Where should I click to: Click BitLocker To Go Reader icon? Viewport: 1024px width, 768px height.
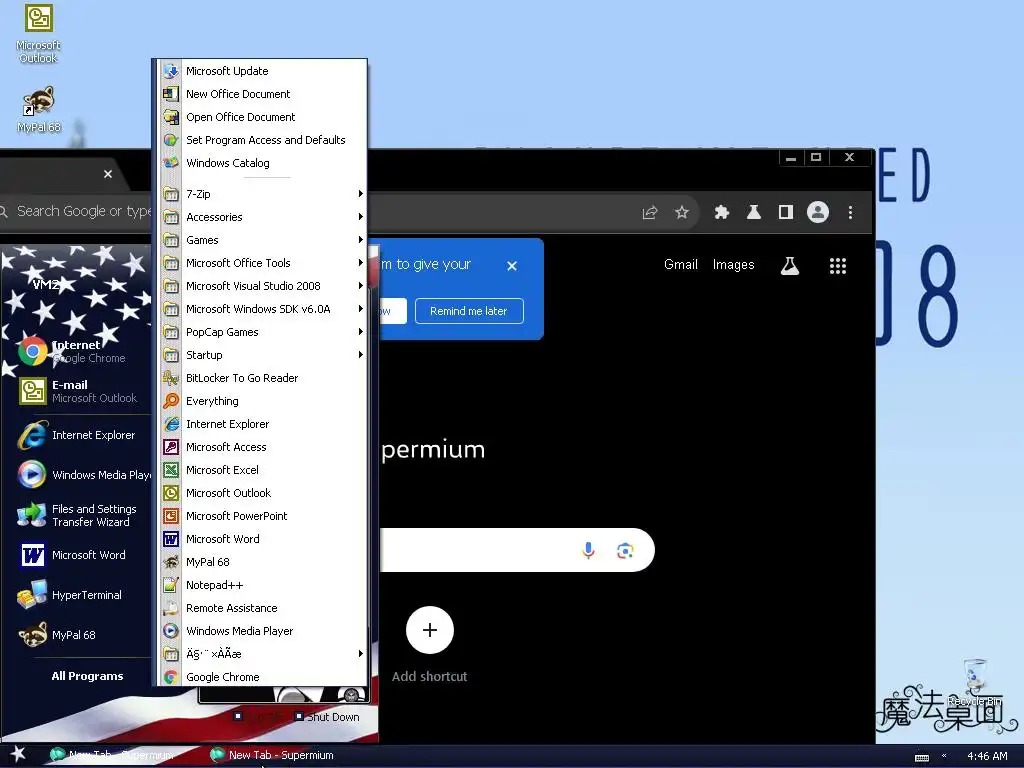[171, 377]
